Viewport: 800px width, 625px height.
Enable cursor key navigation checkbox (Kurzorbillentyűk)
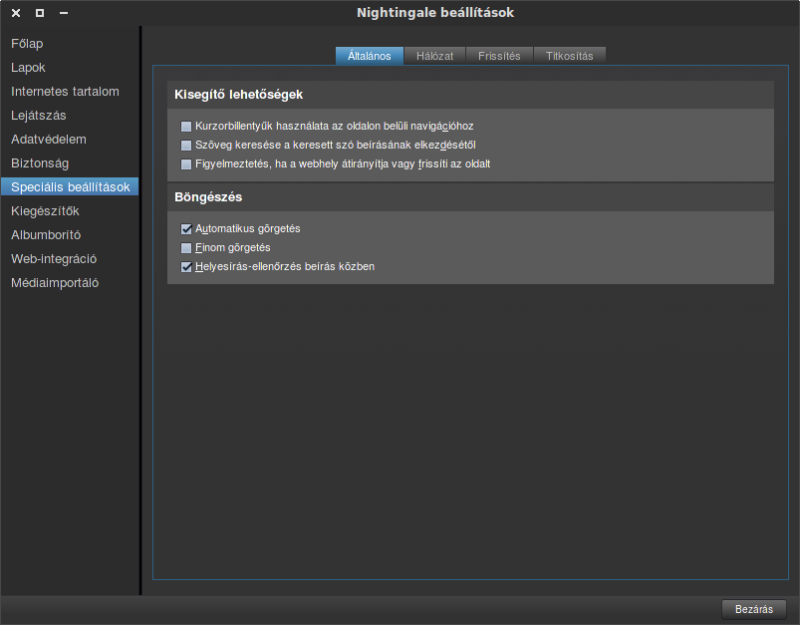pyautogui.click(x=186, y=127)
